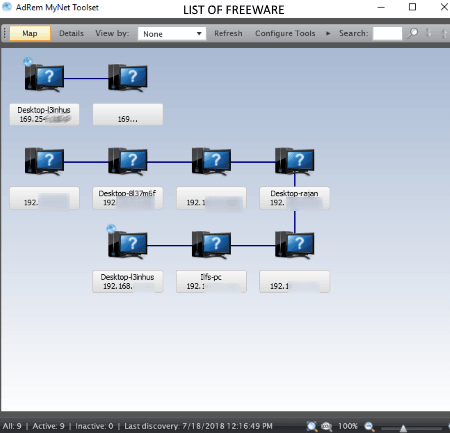Click the zoom to 100% magnifier icon

(327, 426)
